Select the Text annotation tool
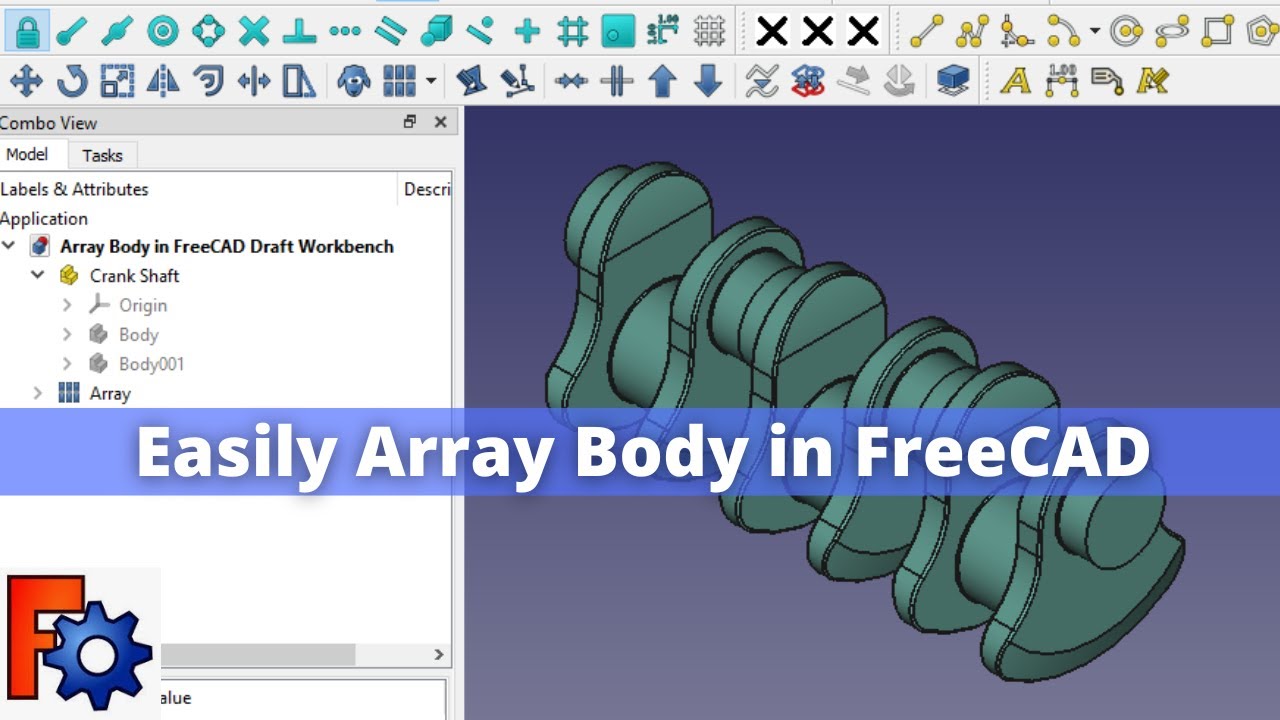The image size is (1280, 720). pos(1016,80)
